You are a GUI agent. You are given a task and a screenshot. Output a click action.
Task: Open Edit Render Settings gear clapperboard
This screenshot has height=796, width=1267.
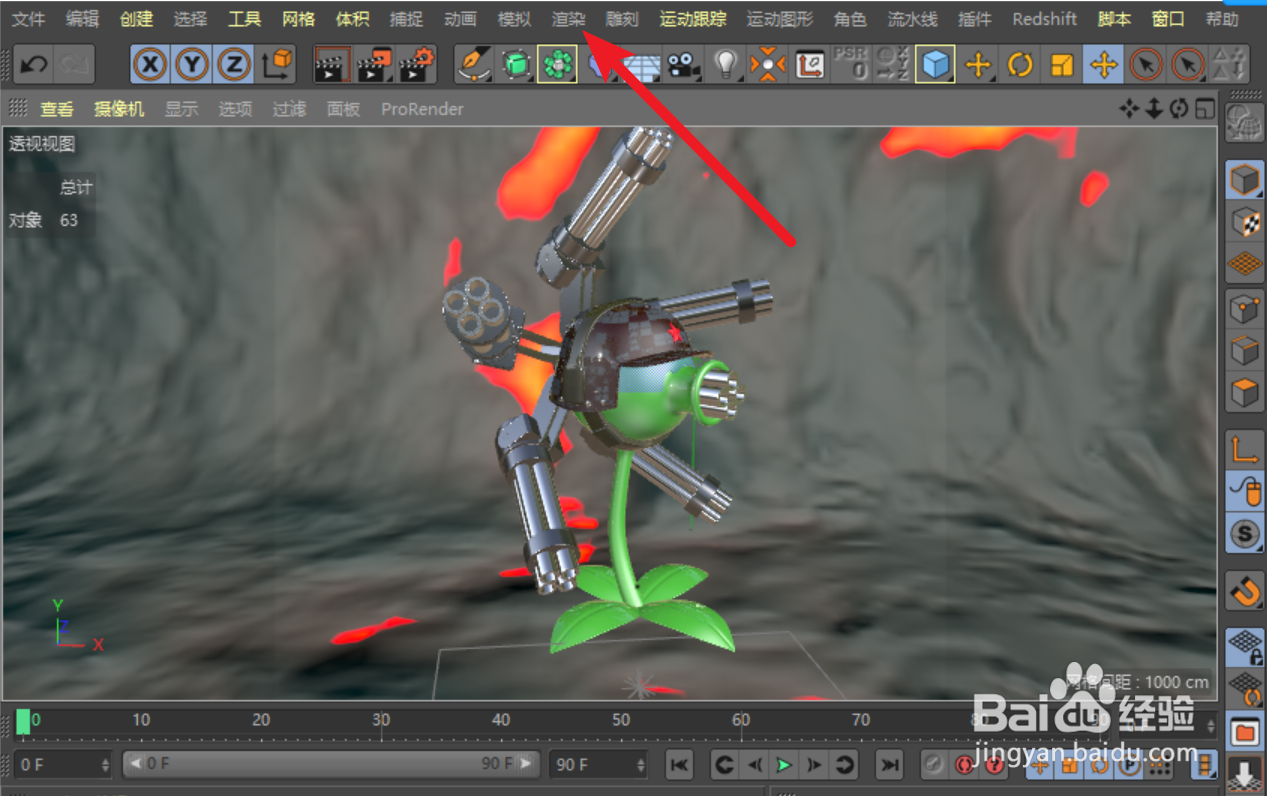pos(417,65)
